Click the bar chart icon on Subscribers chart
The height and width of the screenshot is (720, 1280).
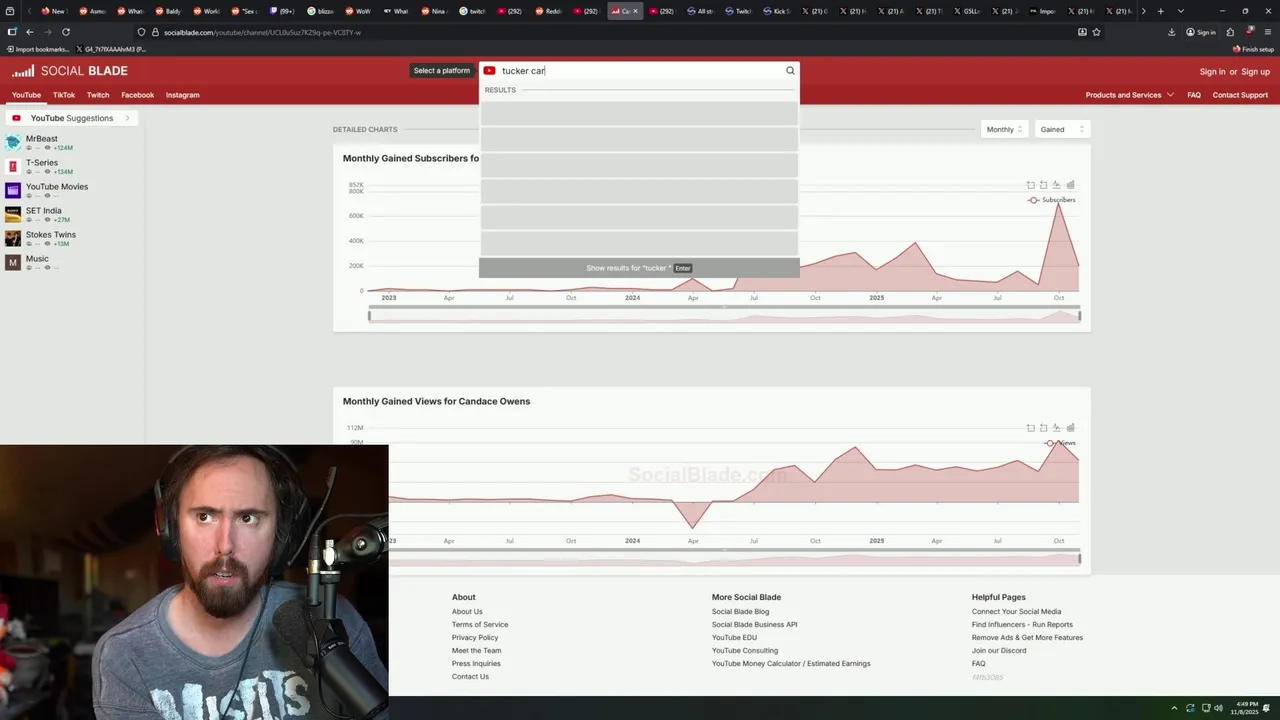pos(1070,185)
